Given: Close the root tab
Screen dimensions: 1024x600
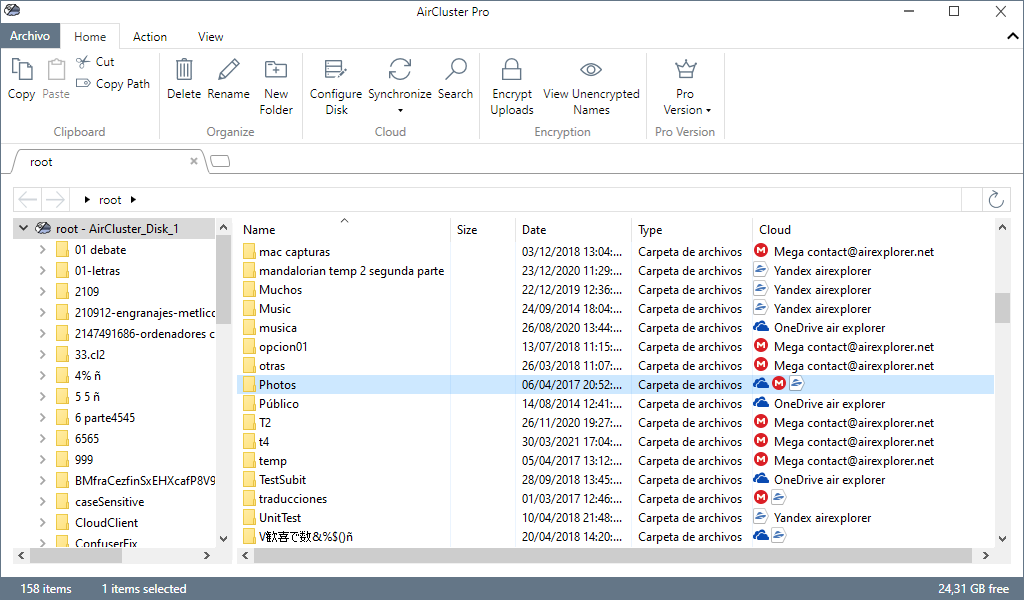Looking at the screenshot, I should [194, 161].
